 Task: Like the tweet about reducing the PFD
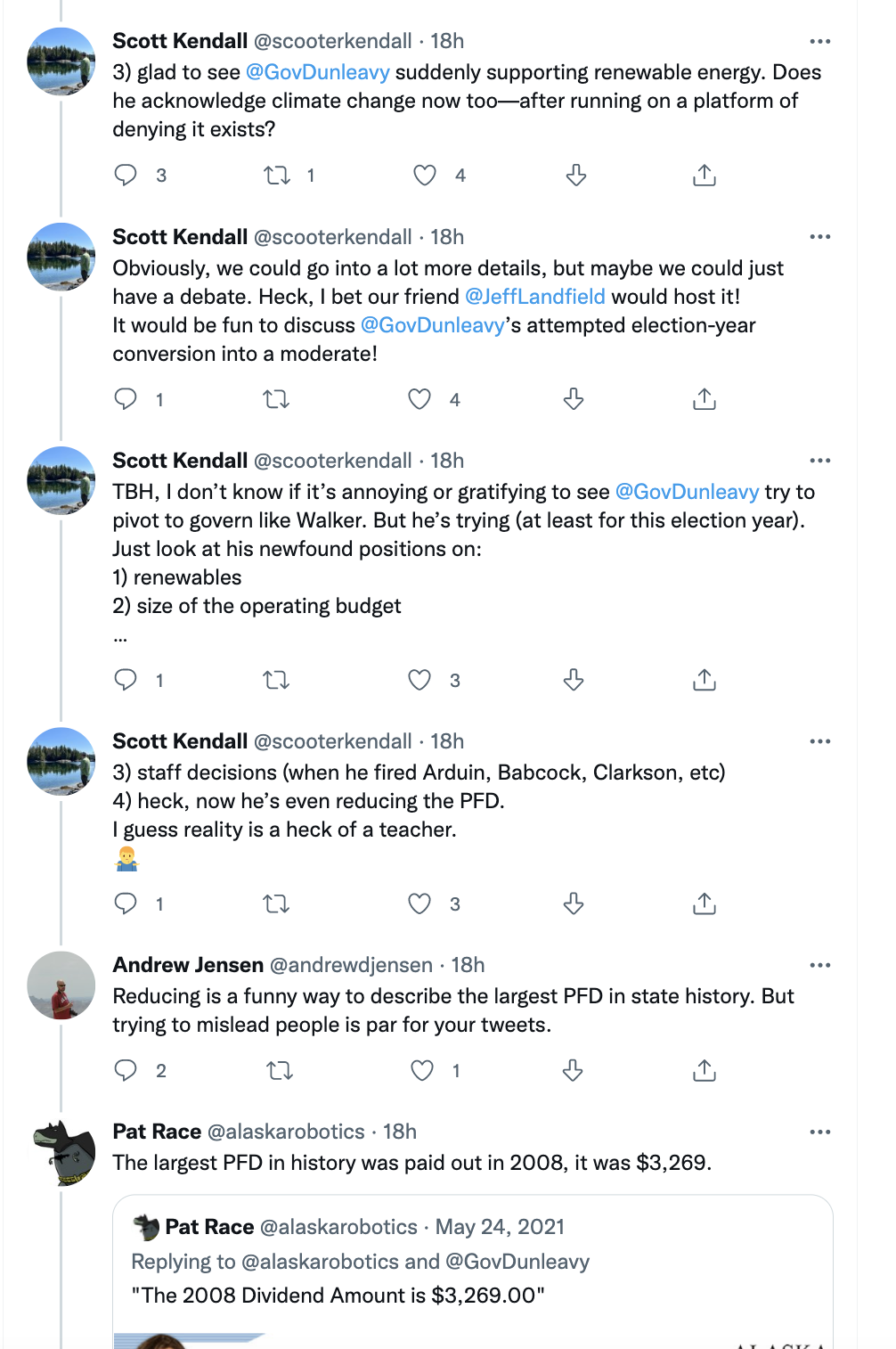[419, 903]
